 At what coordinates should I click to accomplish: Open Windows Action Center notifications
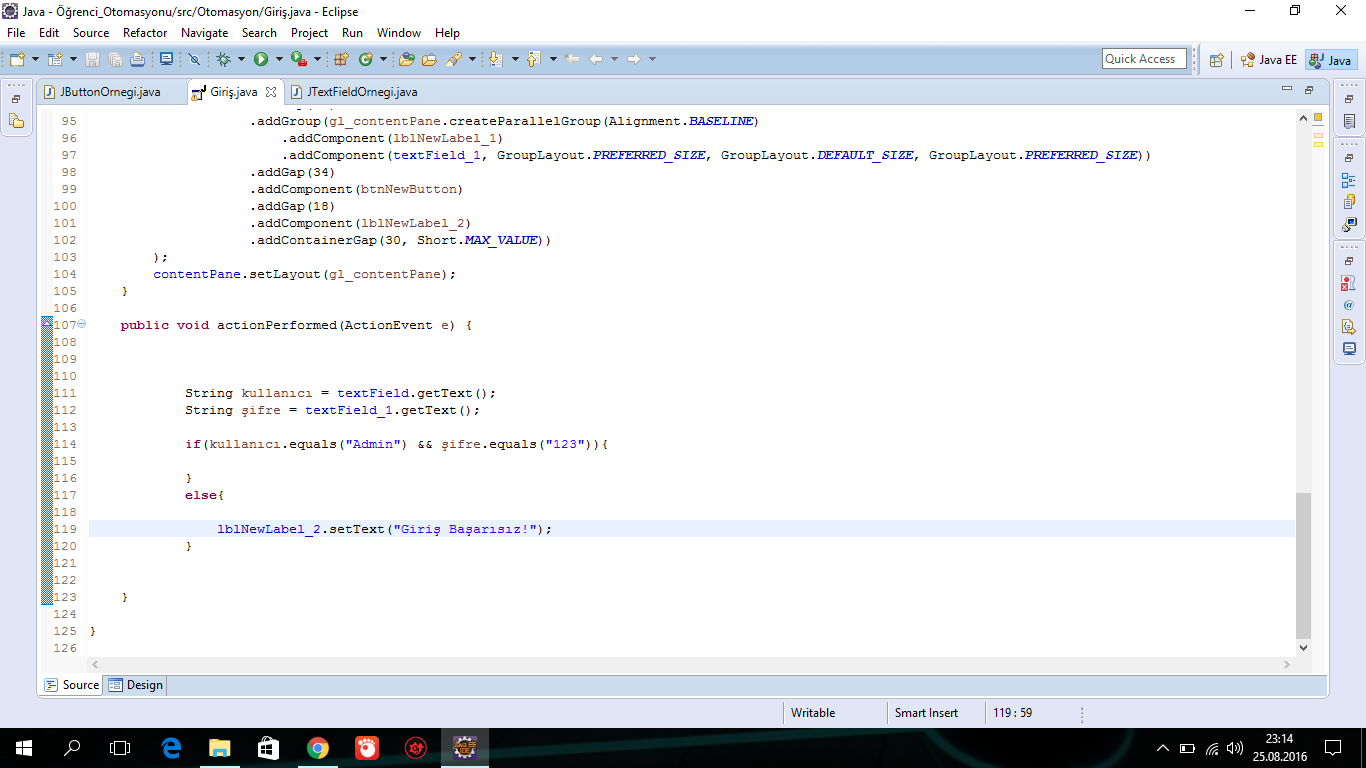(x=1333, y=747)
